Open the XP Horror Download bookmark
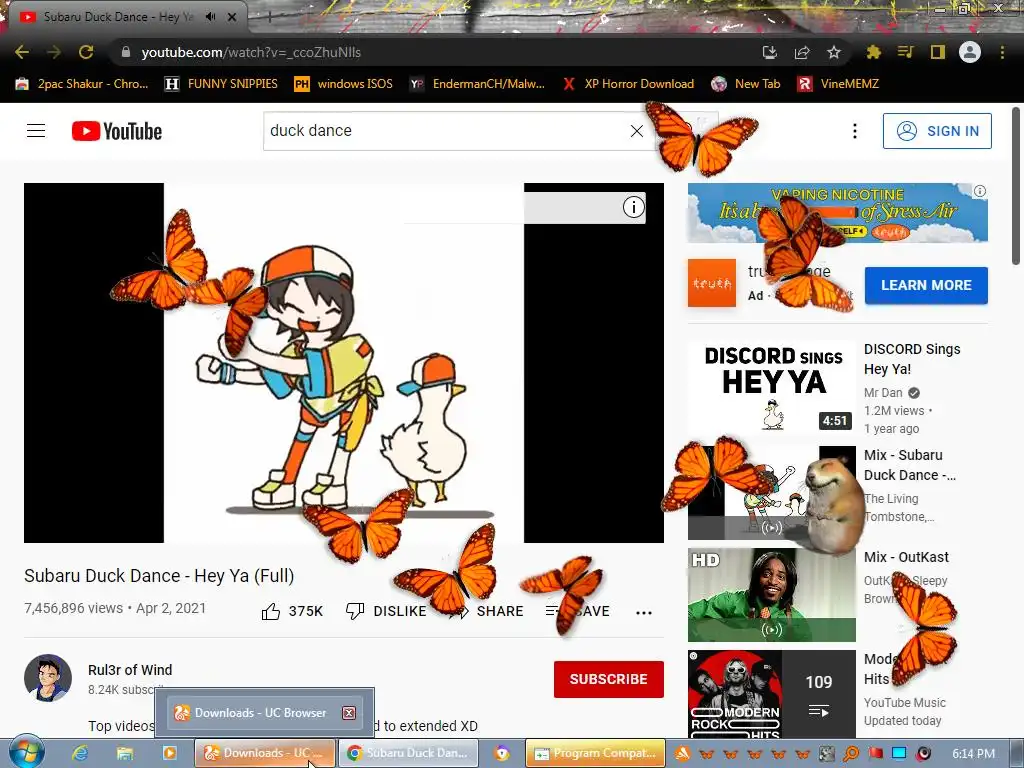 click(x=628, y=84)
